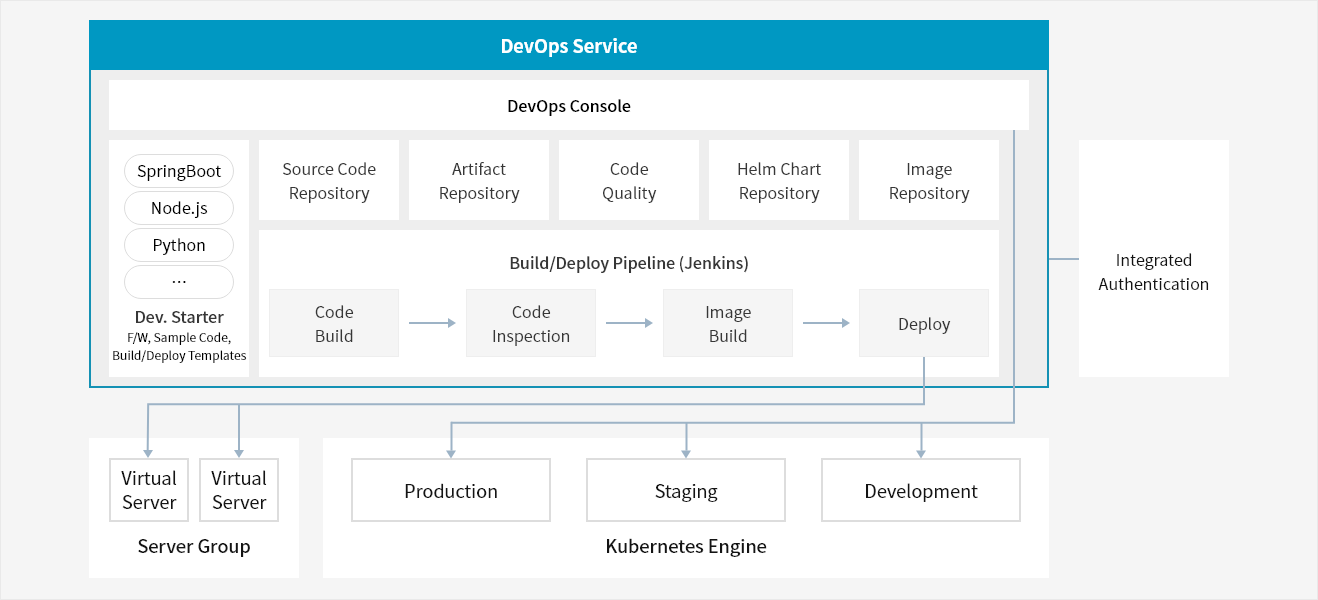Viewport: 1318px width, 600px height.
Task: Click the ellipsis starter pill
Action: (179, 282)
